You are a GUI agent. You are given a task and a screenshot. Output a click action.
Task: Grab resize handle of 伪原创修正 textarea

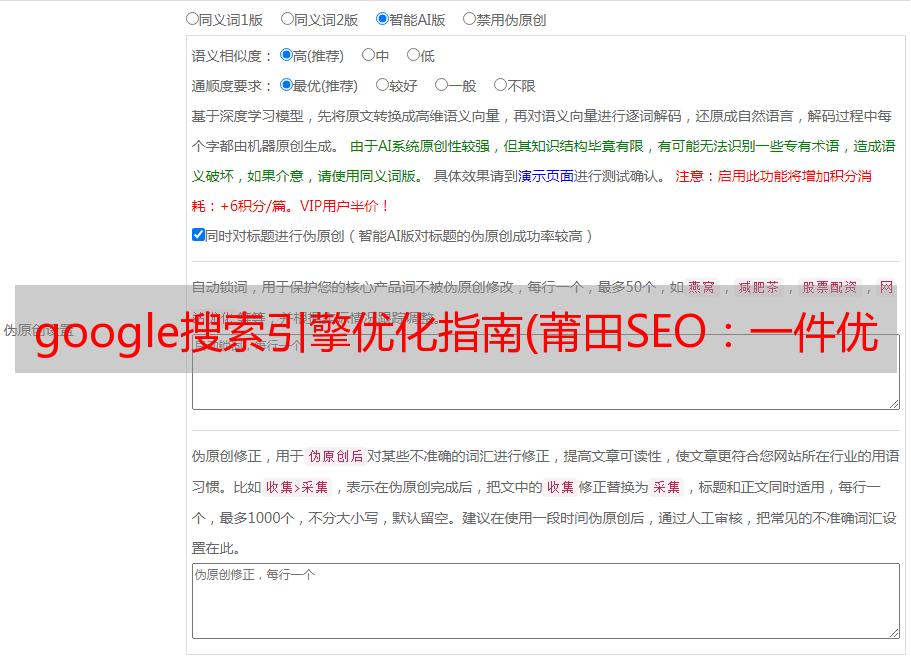894,634
